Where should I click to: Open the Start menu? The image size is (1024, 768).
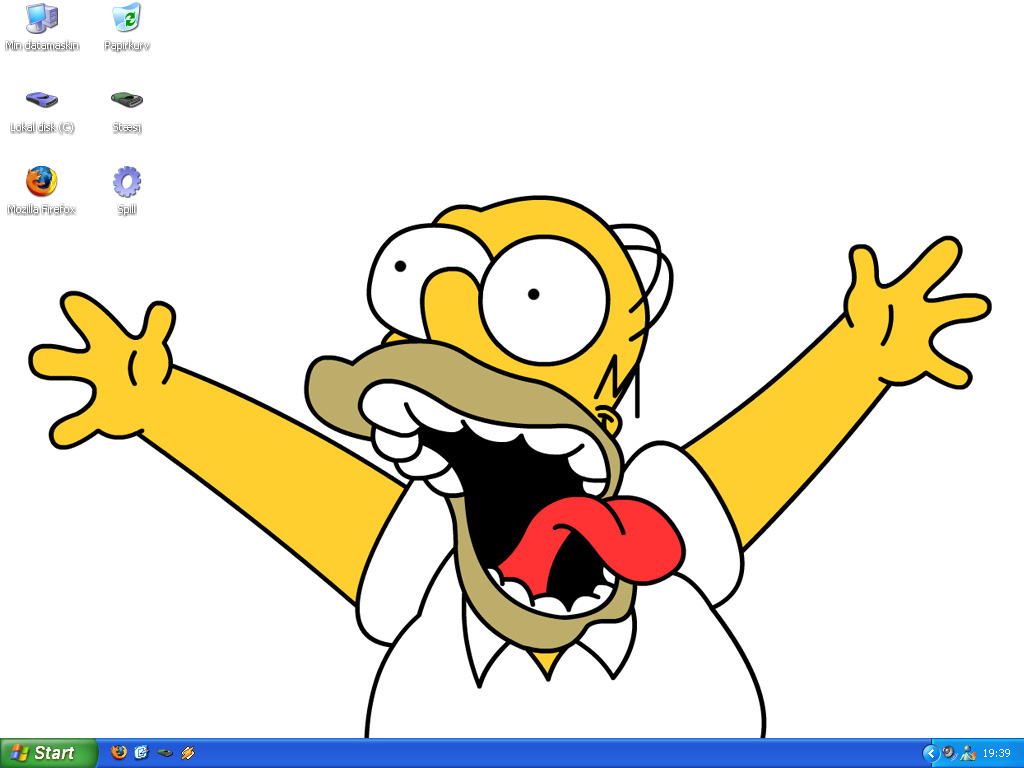pos(48,753)
